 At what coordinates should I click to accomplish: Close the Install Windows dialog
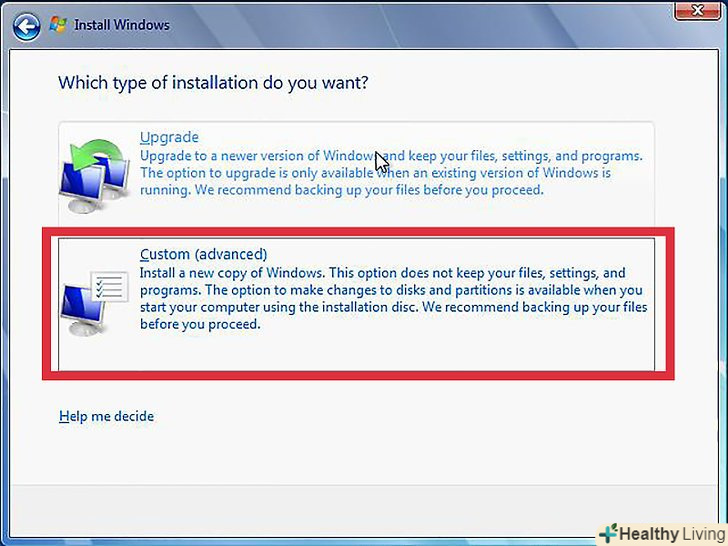click(x=697, y=10)
